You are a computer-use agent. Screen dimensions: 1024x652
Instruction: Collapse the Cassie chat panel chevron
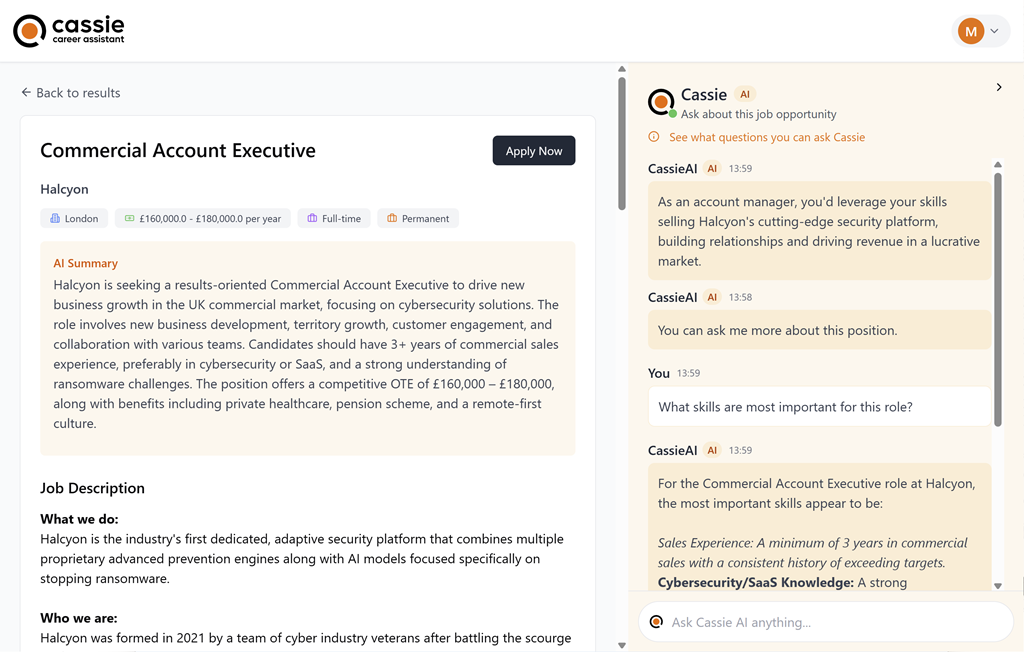(998, 88)
